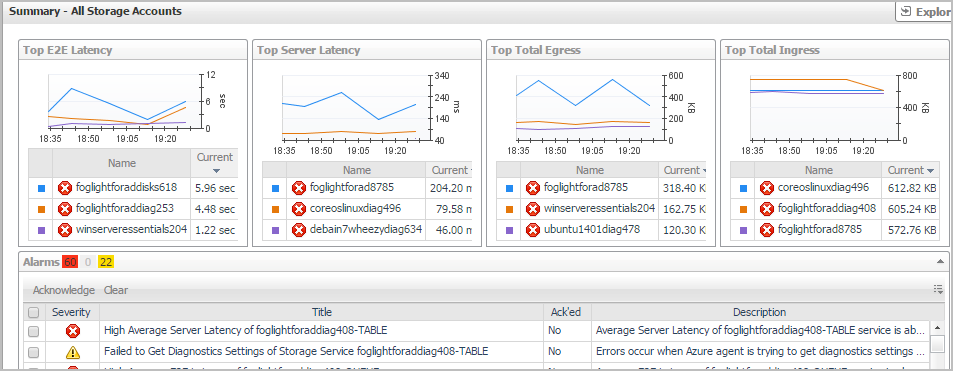
Task: Sort alarms by the Title column header
Action: tap(322, 312)
